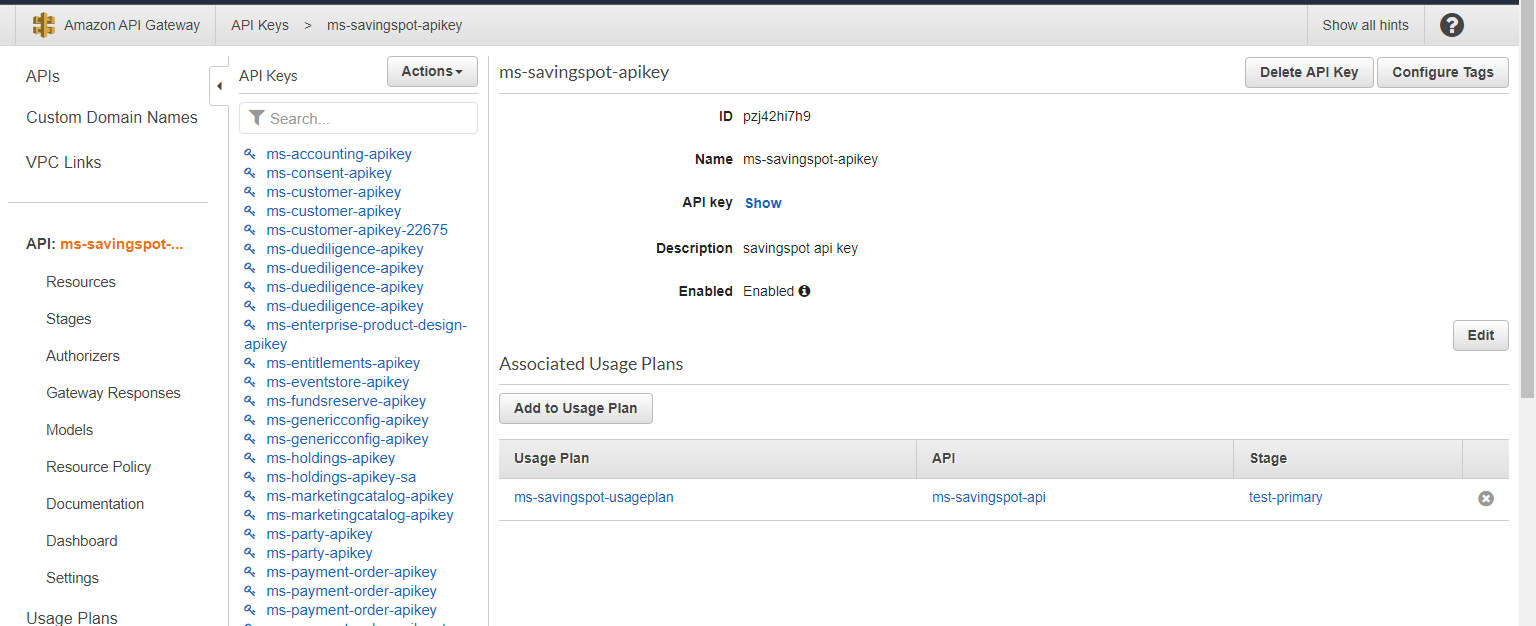Click Add to Usage Plan button
Viewport: 1536px width, 626px height.
coord(575,408)
